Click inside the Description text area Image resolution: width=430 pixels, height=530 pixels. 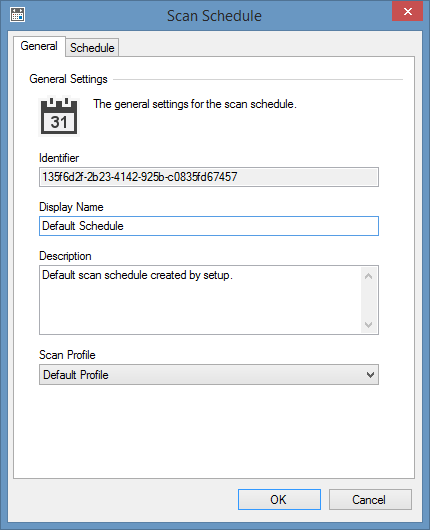pos(200,300)
